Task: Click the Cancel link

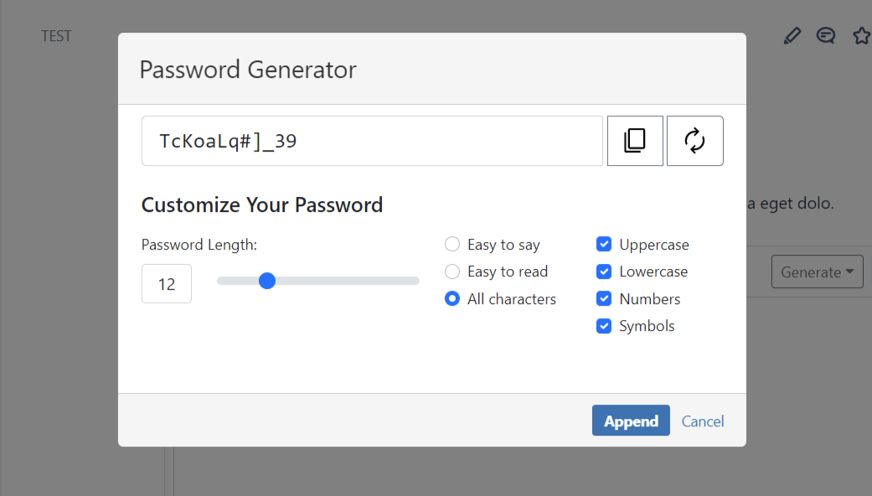Action: (703, 421)
